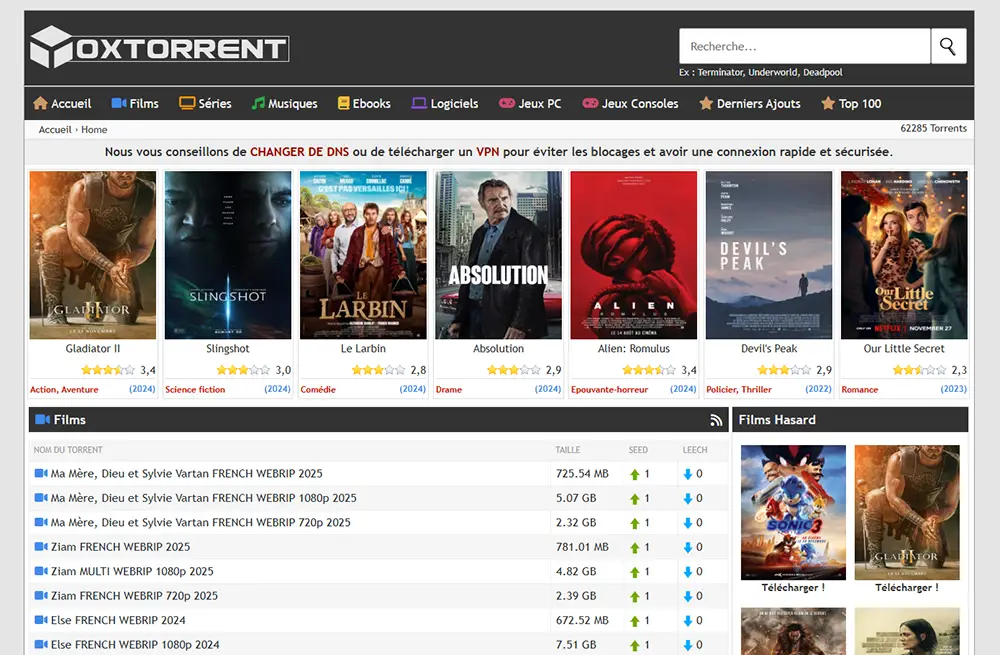Open the Our Little Secret poster
Image resolution: width=1000 pixels, height=655 pixels.
pyautogui.click(x=904, y=255)
